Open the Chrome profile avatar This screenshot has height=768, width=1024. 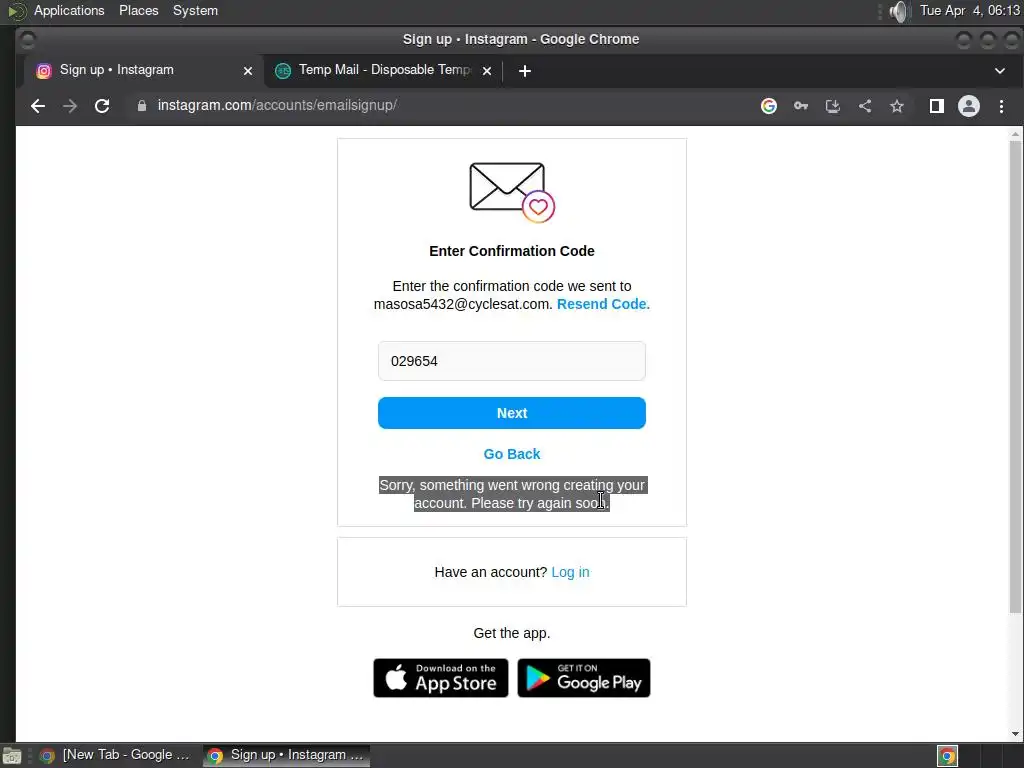(968, 106)
